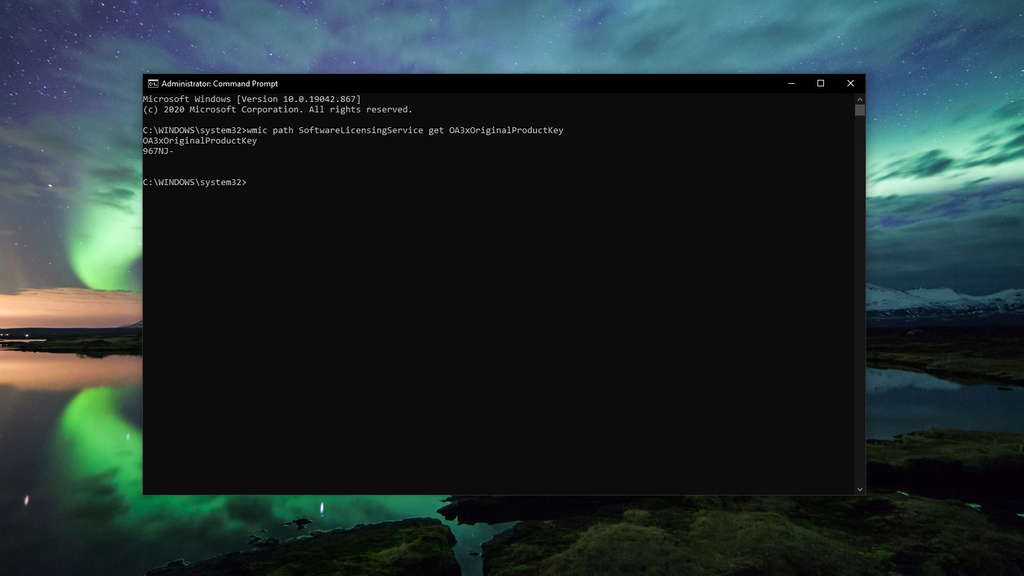
Task: Click the Microsoft Corporation copyright line
Action: [278, 110]
